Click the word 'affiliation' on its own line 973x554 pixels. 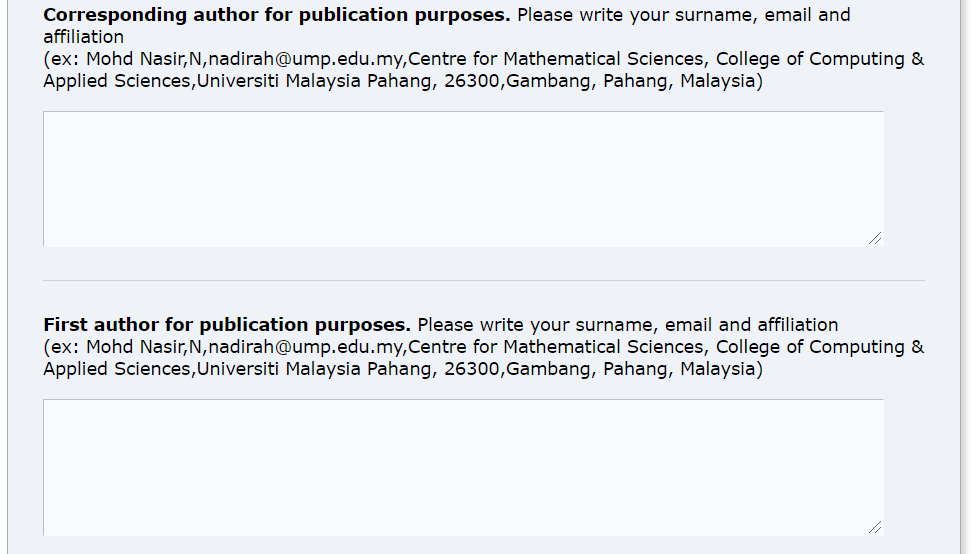[x=84, y=37]
